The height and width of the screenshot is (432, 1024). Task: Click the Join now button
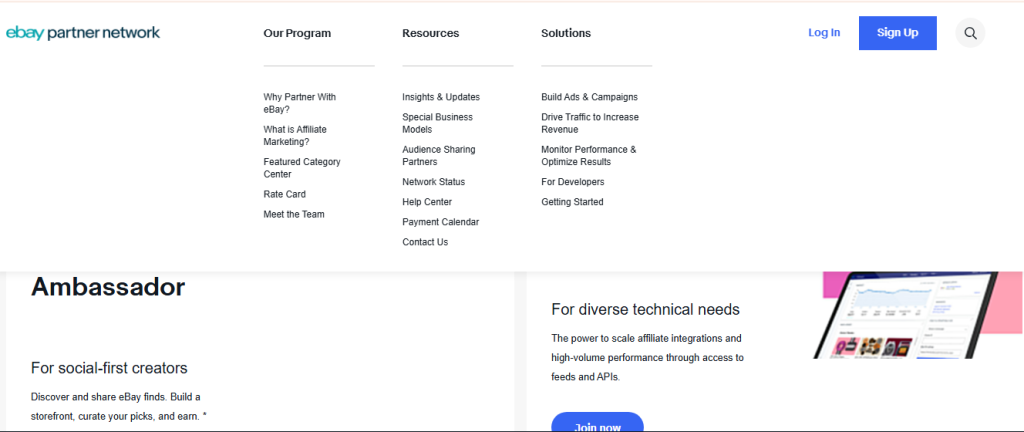(598, 422)
